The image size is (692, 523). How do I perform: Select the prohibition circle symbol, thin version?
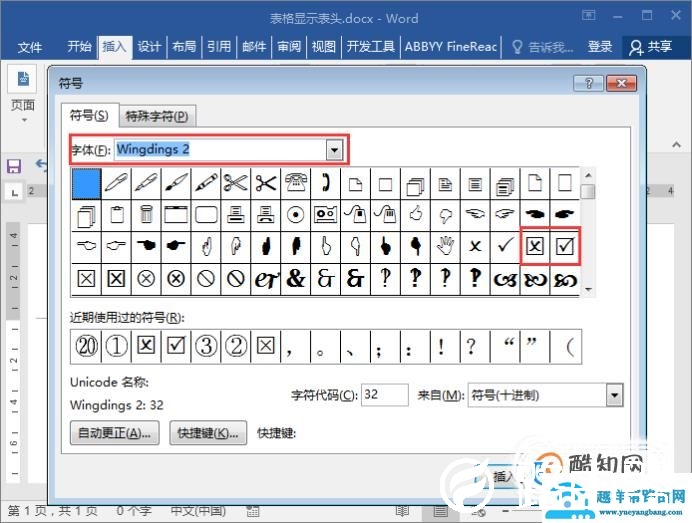[206, 278]
